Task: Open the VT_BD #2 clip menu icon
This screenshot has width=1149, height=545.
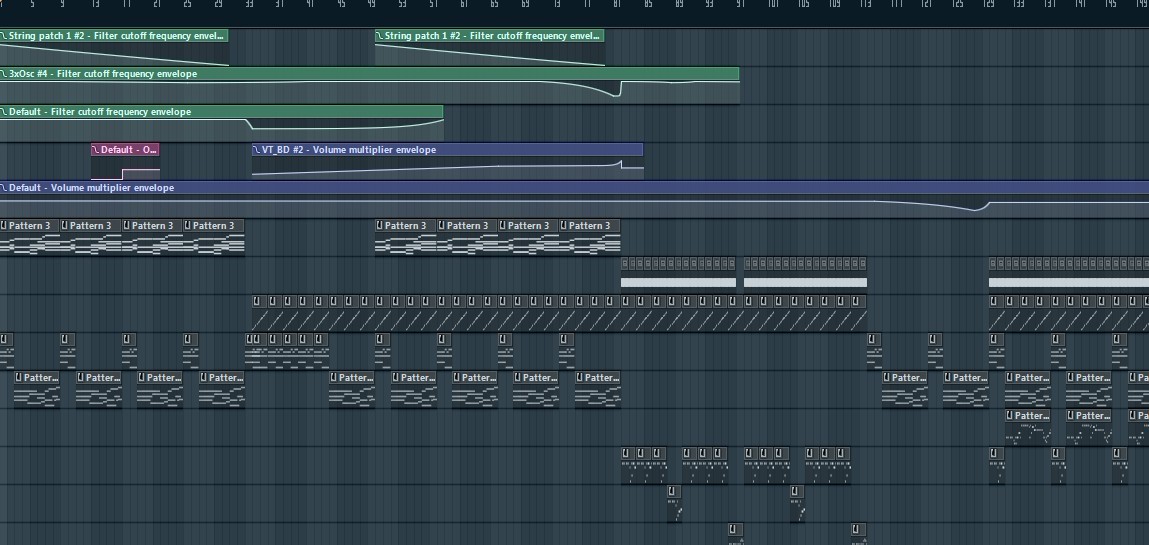Action: [x=257, y=150]
